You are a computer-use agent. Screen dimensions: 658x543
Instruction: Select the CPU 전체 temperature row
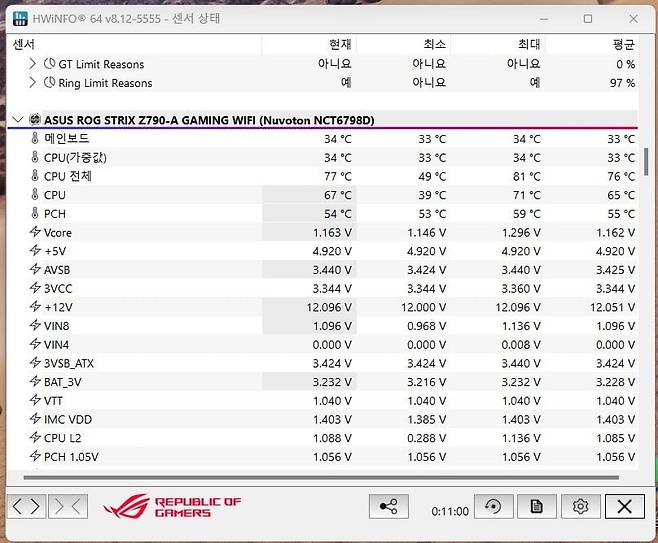(x=323, y=176)
